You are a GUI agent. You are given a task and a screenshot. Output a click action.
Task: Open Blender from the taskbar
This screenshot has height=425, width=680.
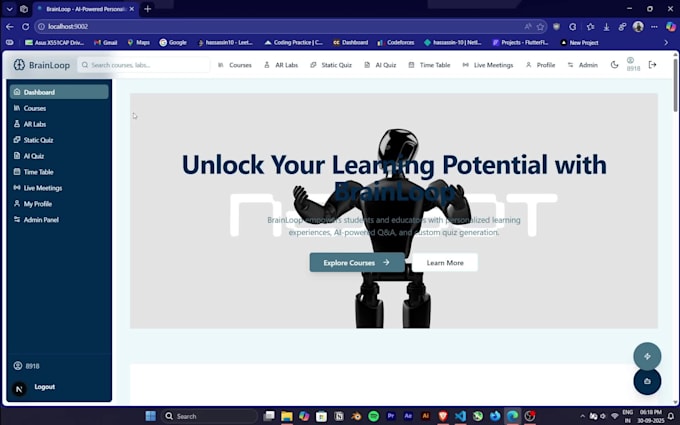356,416
